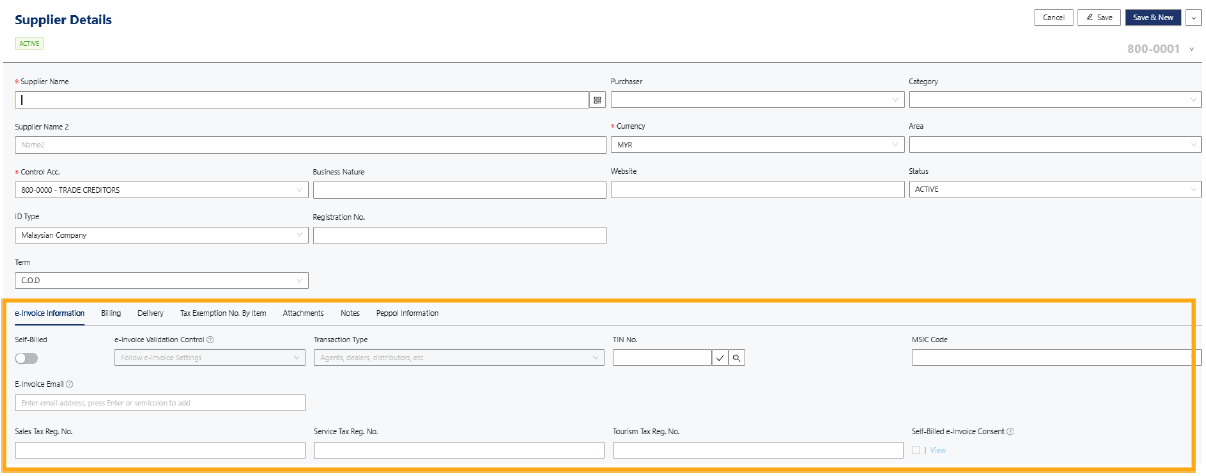
Task: Click the TIN No. search magnifier icon
Action: point(737,357)
